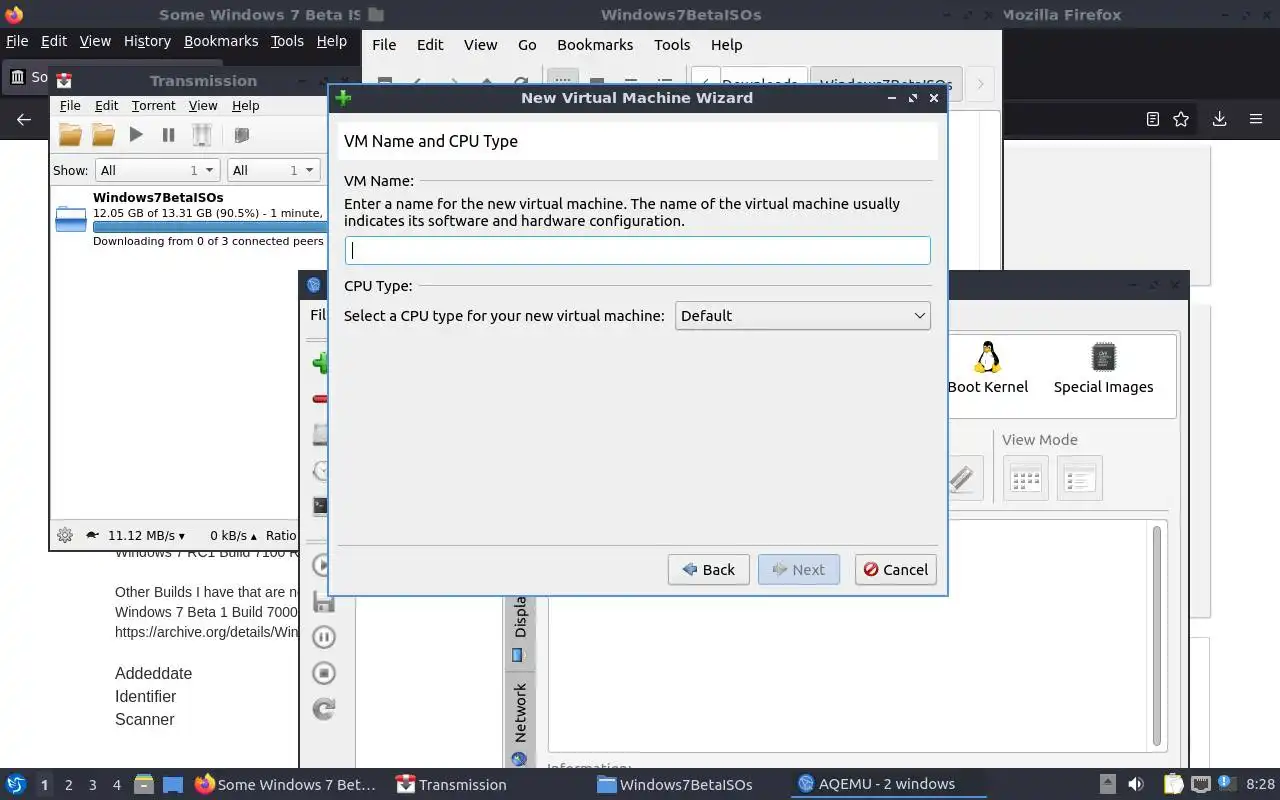The width and height of the screenshot is (1280, 800).
Task: Remove torrent using Transmission's trash icon
Action: [201, 134]
